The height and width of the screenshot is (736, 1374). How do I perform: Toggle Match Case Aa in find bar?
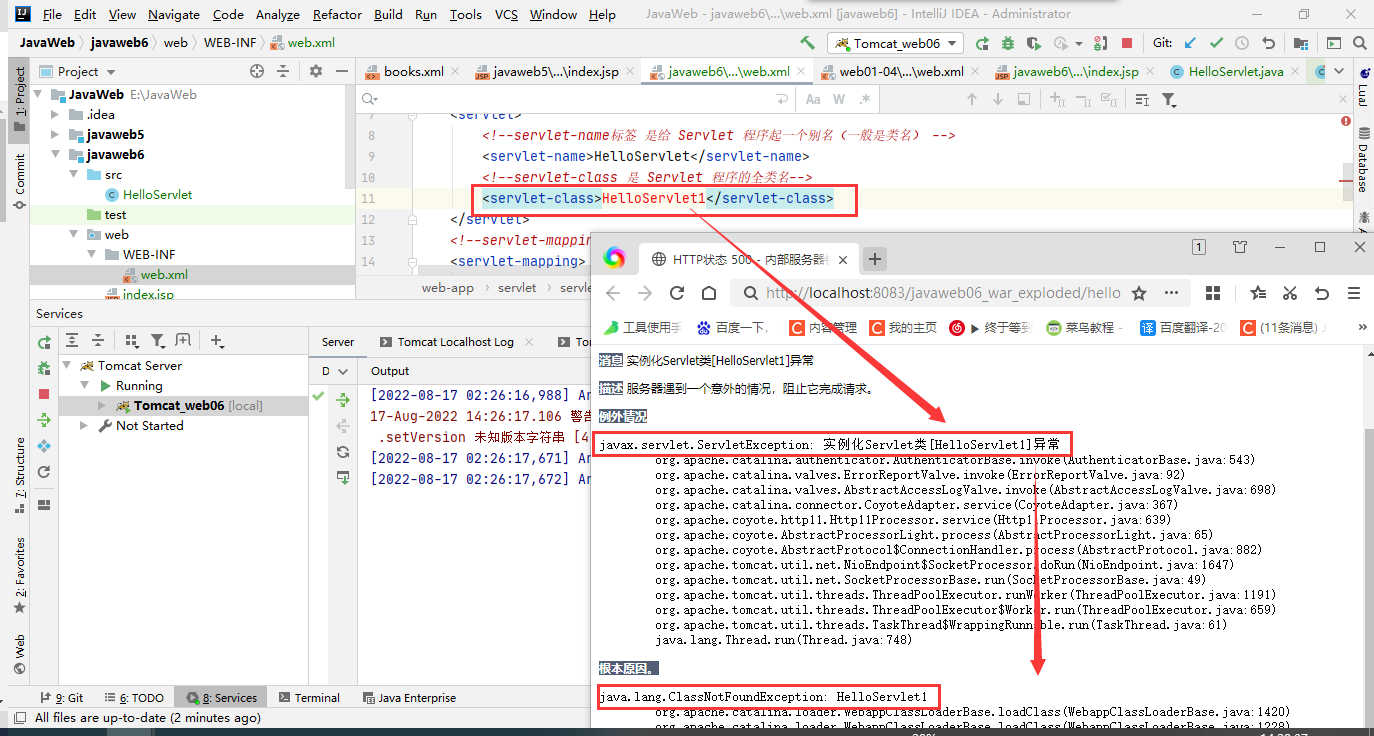pos(813,99)
